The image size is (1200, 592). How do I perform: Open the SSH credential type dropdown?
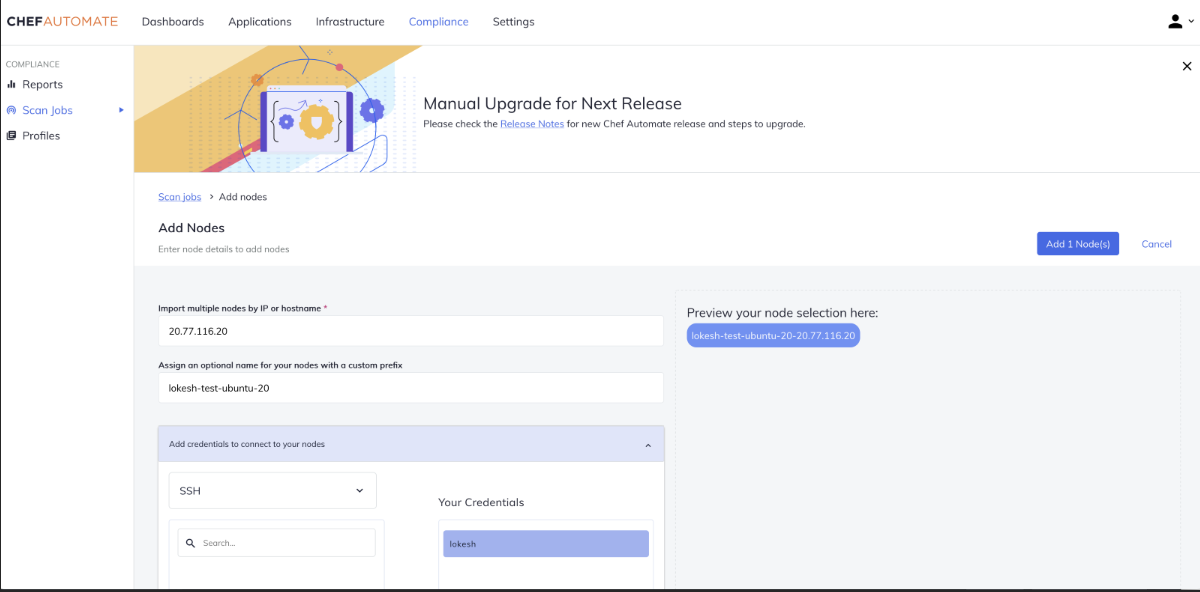click(x=272, y=491)
